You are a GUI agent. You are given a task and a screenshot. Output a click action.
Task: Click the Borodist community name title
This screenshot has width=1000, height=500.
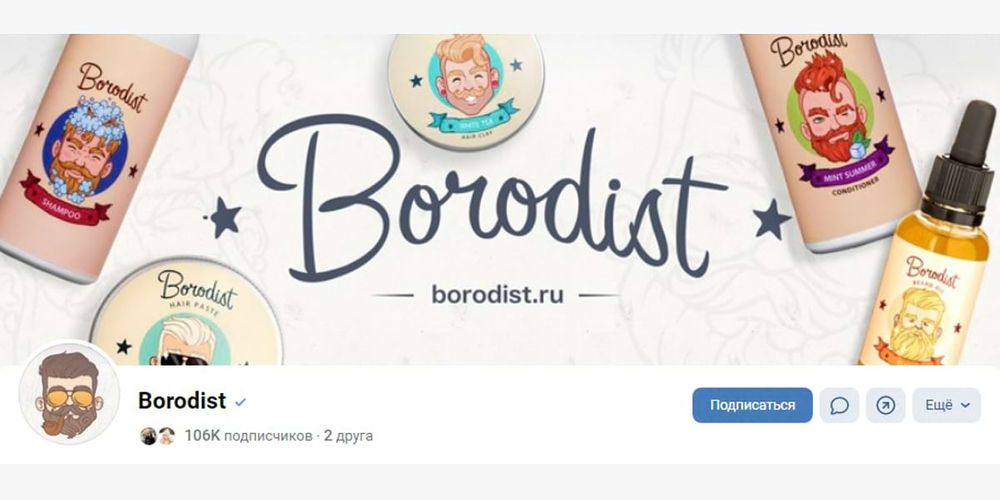click(182, 401)
